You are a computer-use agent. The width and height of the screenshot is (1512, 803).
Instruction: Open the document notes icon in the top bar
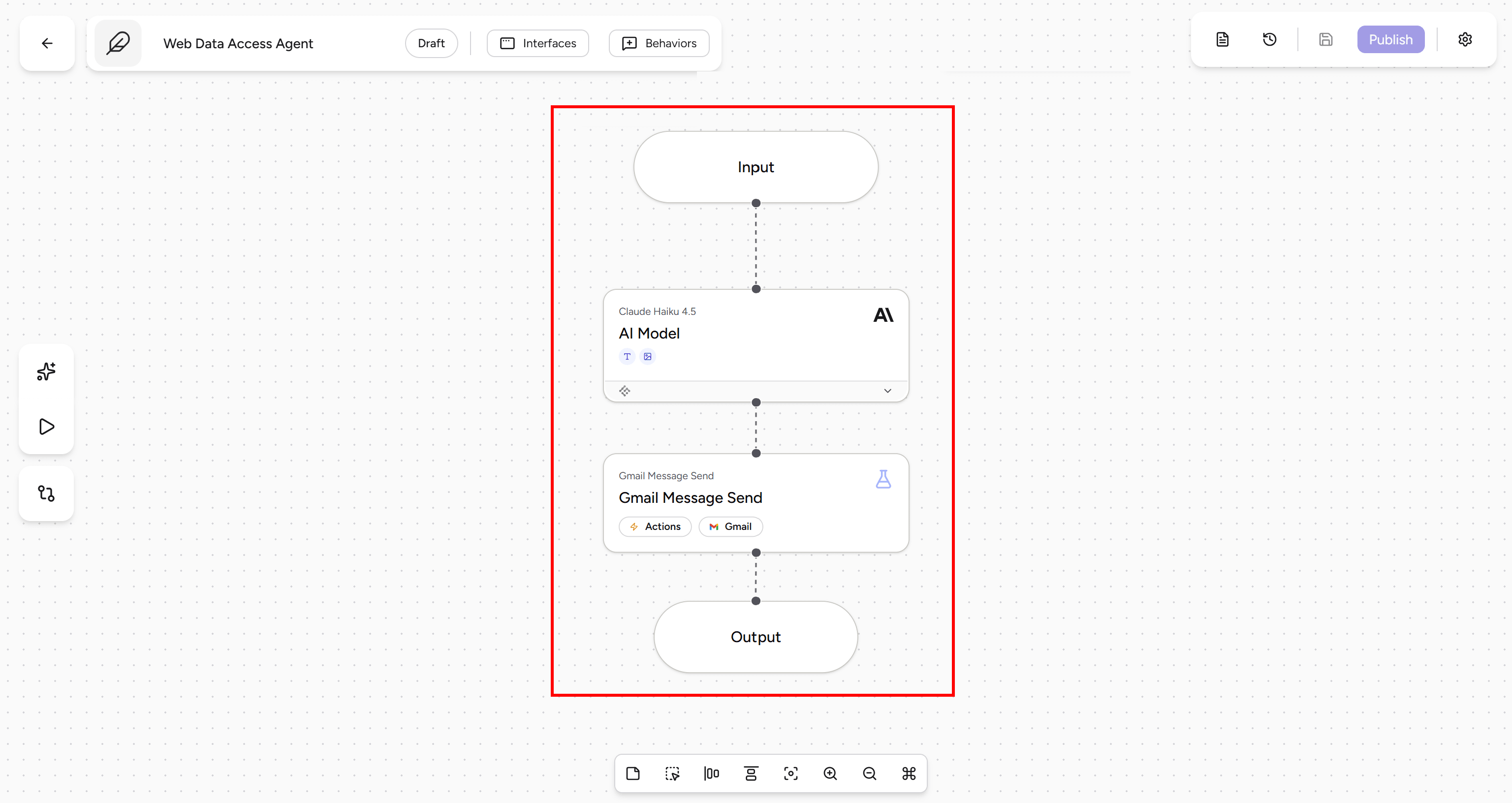coord(1222,40)
